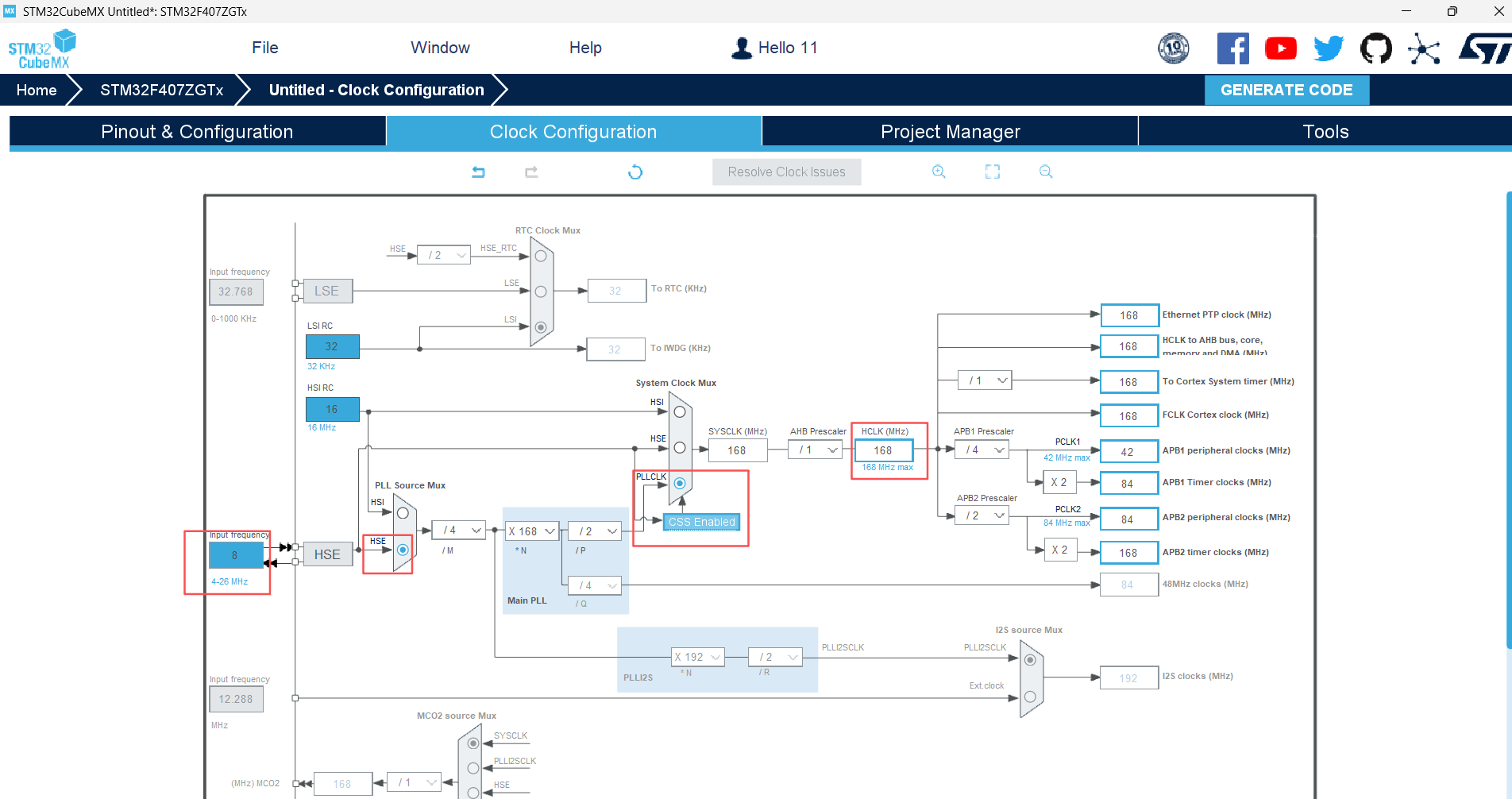
Task: Click the HCLK (MHz) value field
Action: point(884,450)
